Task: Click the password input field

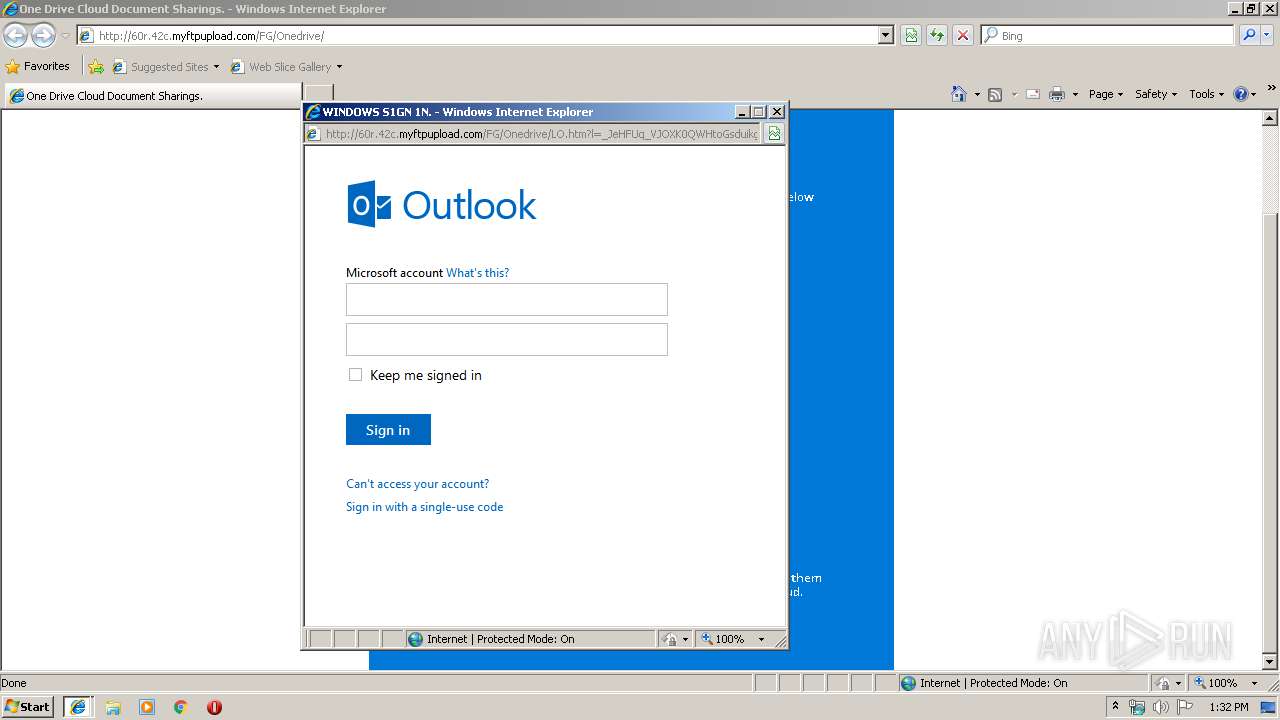Action: [x=506, y=339]
